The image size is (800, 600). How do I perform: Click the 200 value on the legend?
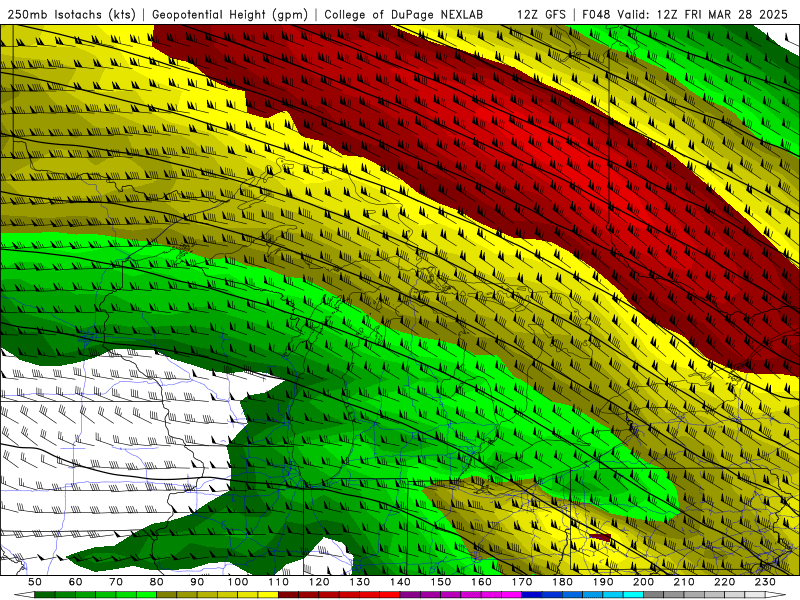(643, 582)
